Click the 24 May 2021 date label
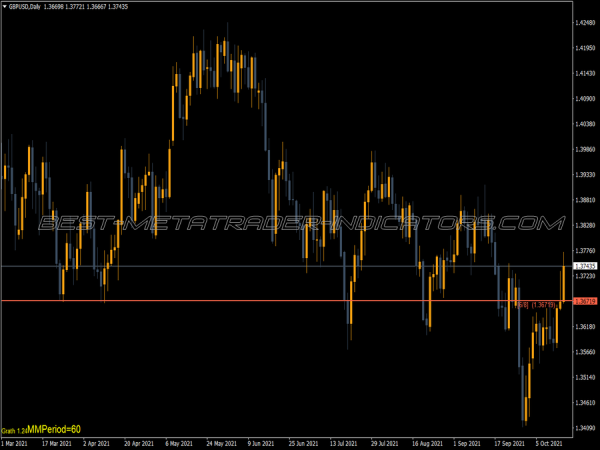 [x=220, y=443]
